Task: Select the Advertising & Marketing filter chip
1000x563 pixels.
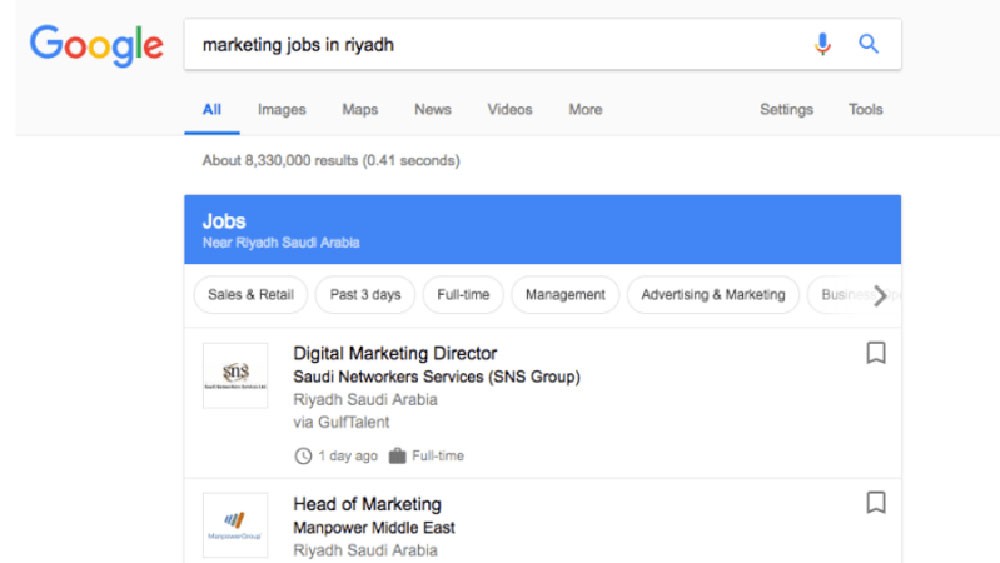Action: tap(713, 295)
